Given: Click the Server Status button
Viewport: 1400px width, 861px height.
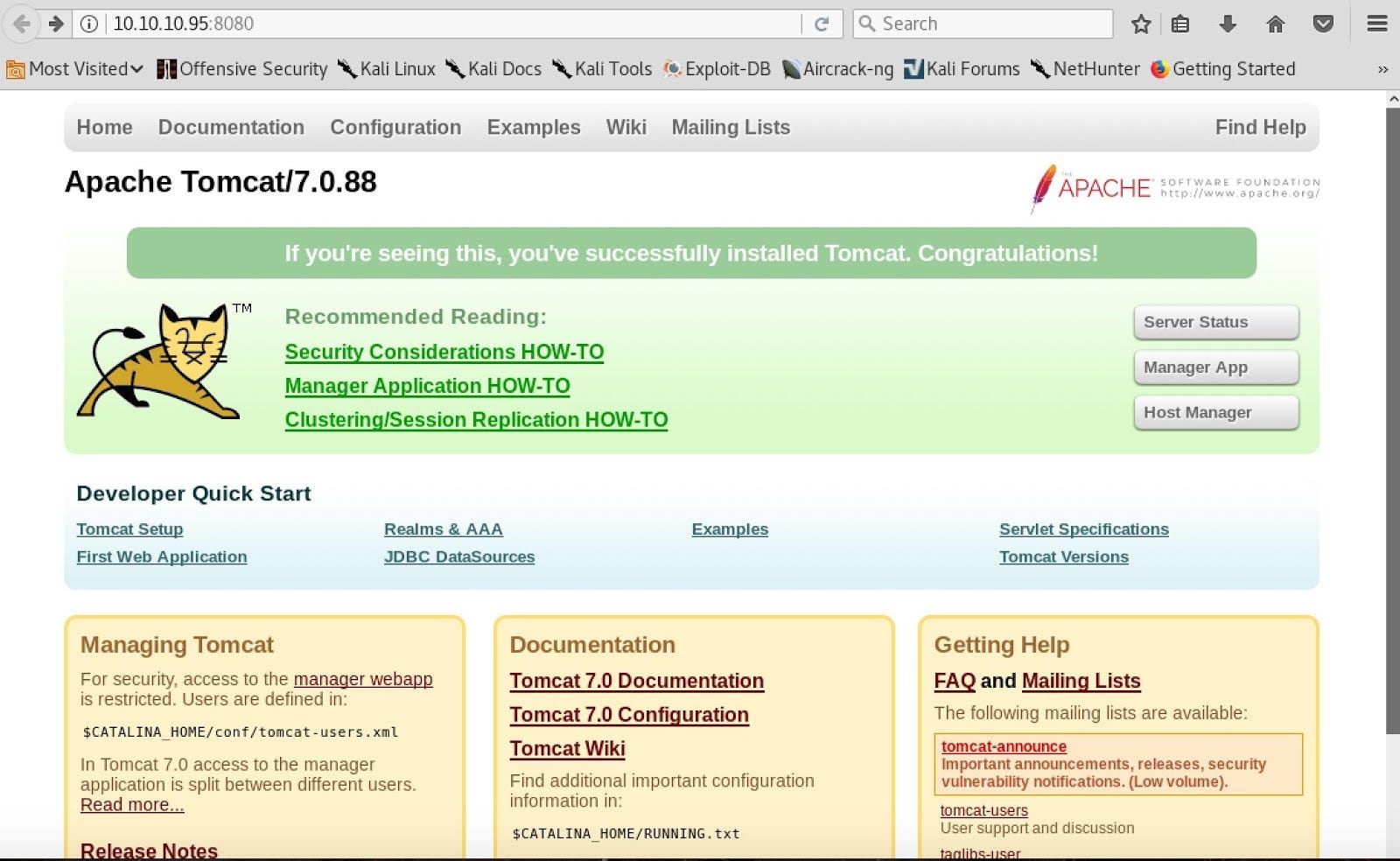Looking at the screenshot, I should (1216, 322).
